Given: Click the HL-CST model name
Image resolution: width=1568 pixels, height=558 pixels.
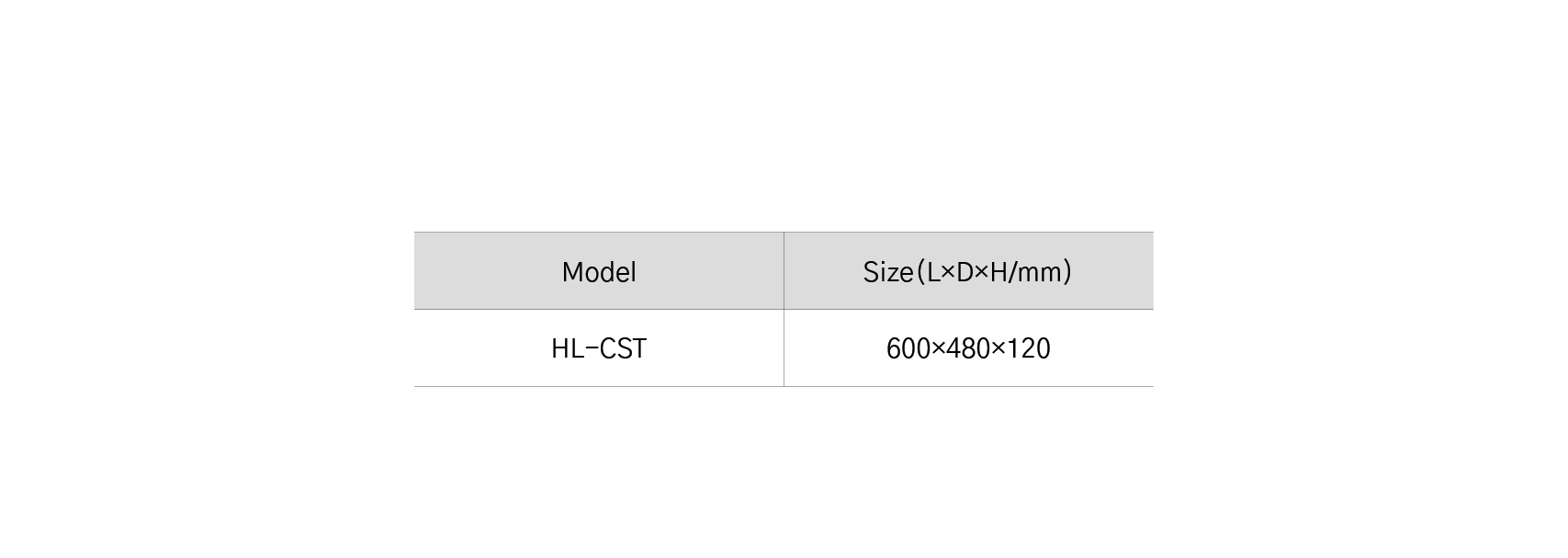Looking at the screenshot, I should (599, 349).
